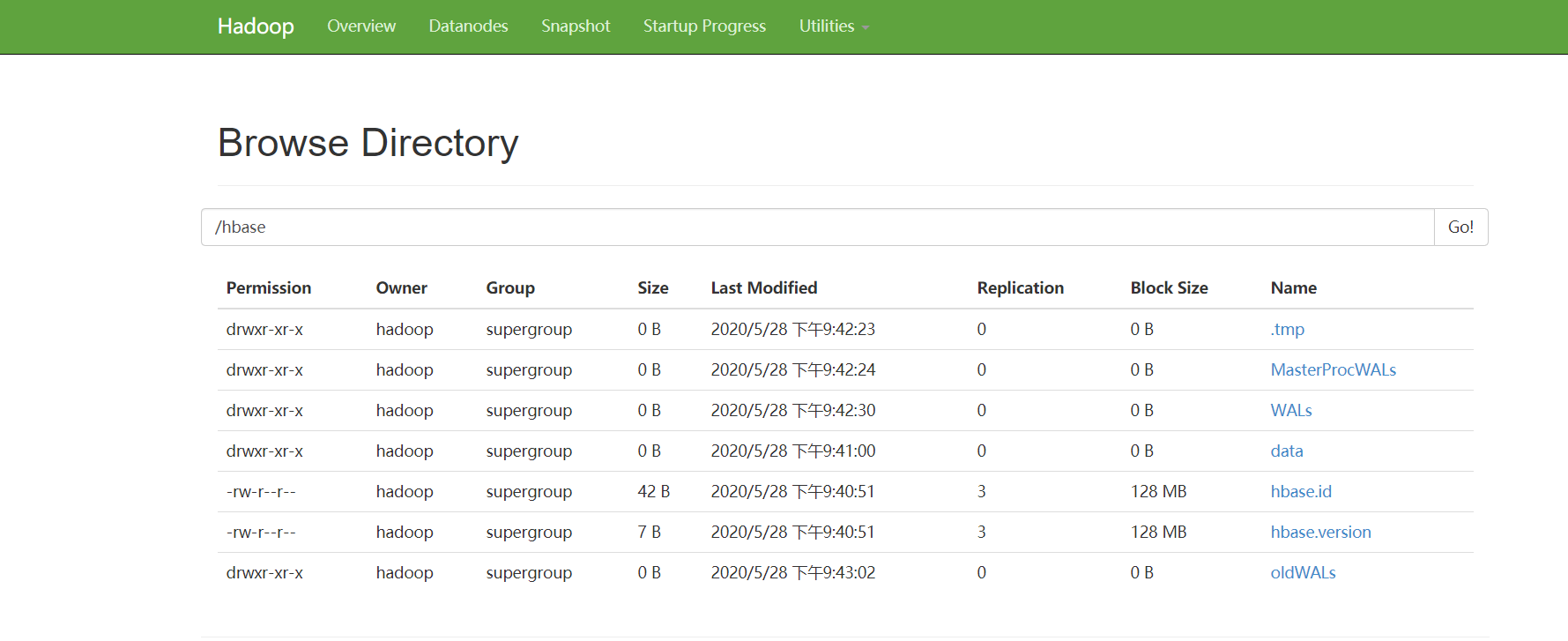Viewport: 1568px width, 641px height.
Task: Click supergroup in the WALs row
Action: coord(529,410)
